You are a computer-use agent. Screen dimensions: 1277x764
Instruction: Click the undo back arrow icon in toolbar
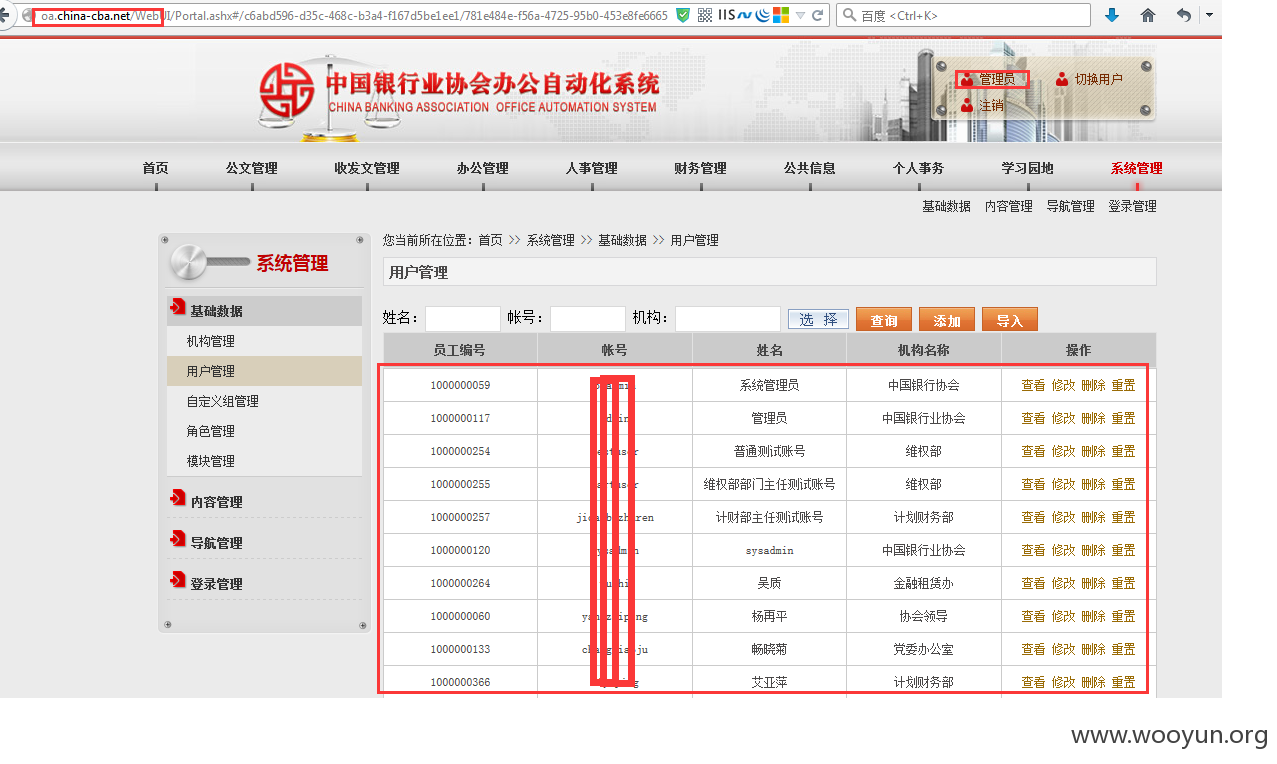coord(1184,15)
